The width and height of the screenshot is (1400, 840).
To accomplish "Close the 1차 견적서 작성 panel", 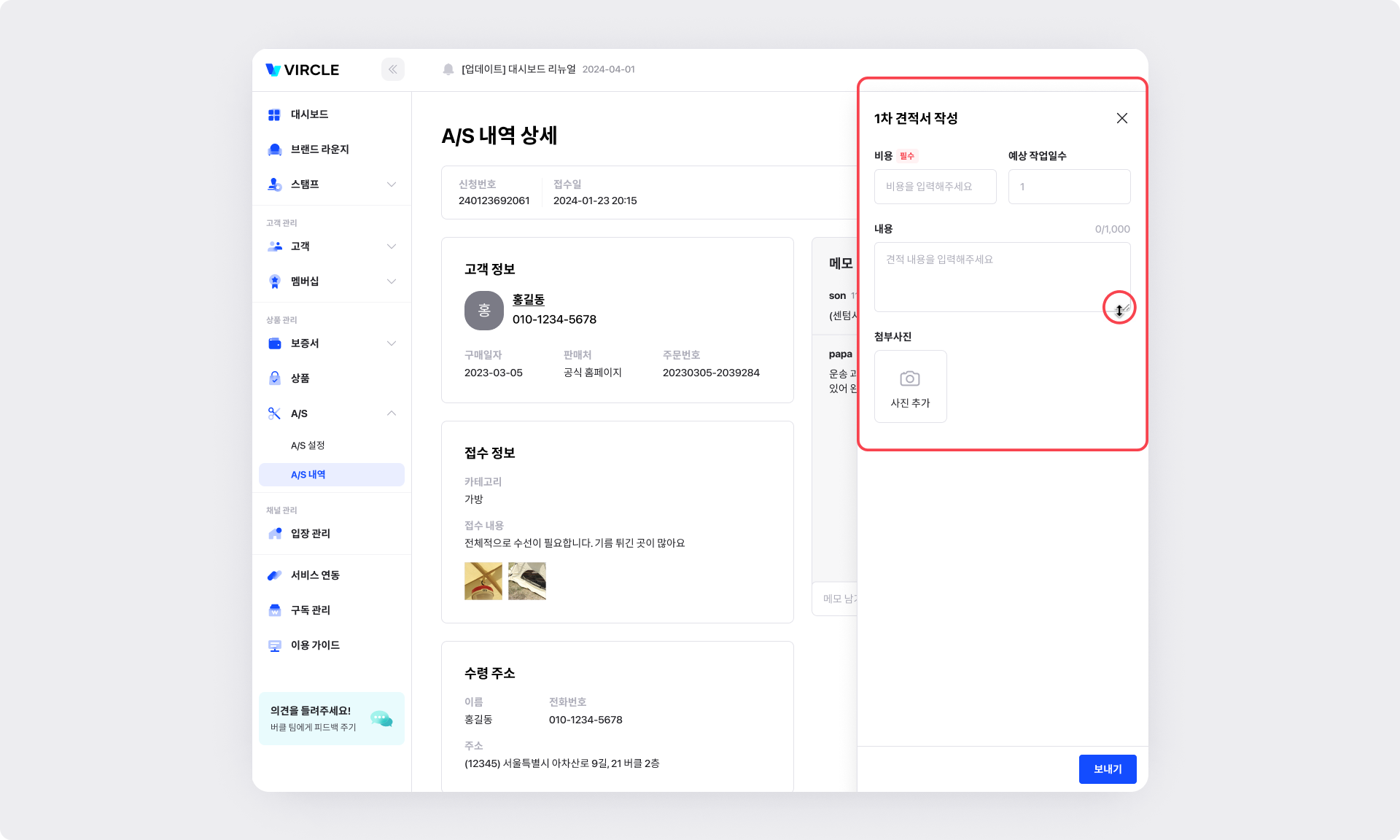I will (1121, 118).
